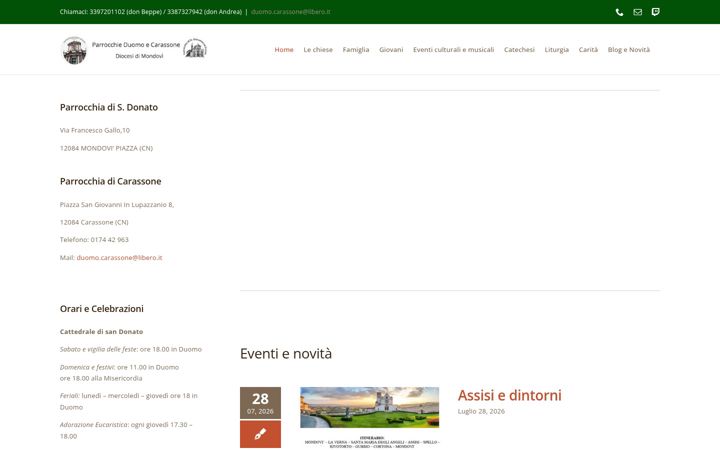Click the Sabato e vigilia delle feste line
The width and height of the screenshot is (720, 450).
pos(131,349)
